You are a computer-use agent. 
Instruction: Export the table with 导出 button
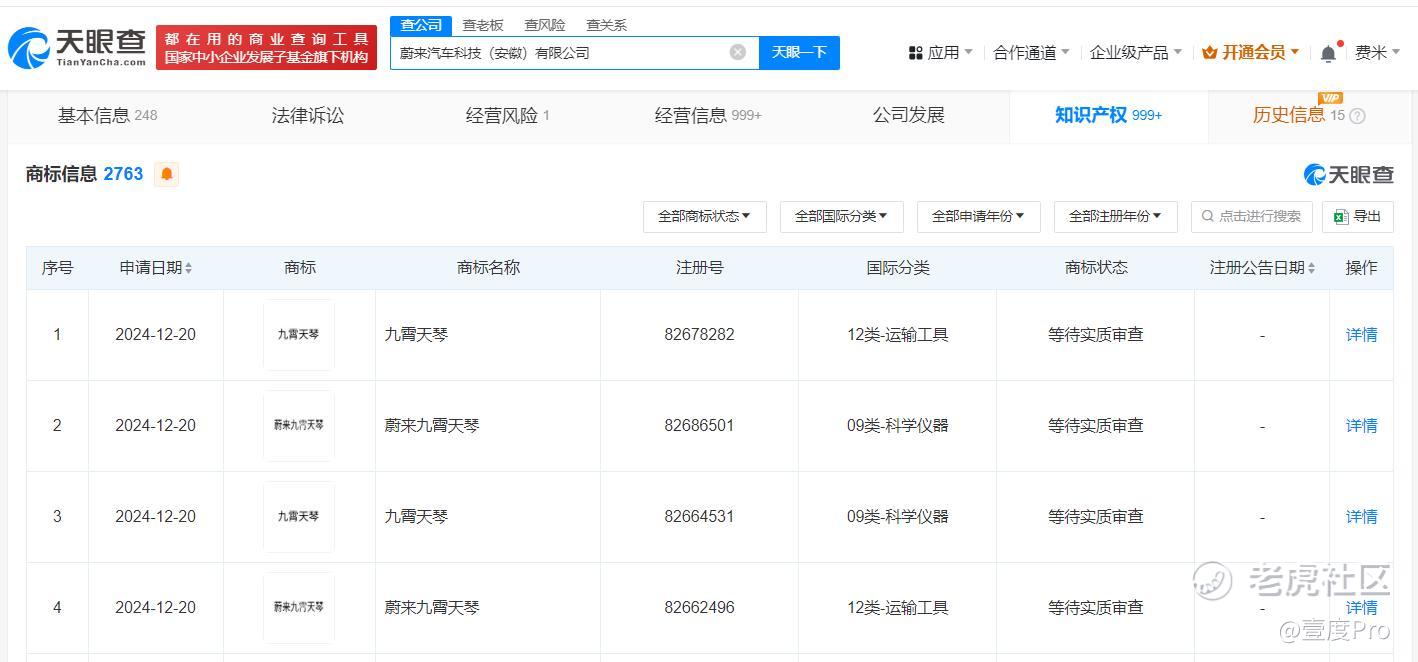tap(1357, 216)
